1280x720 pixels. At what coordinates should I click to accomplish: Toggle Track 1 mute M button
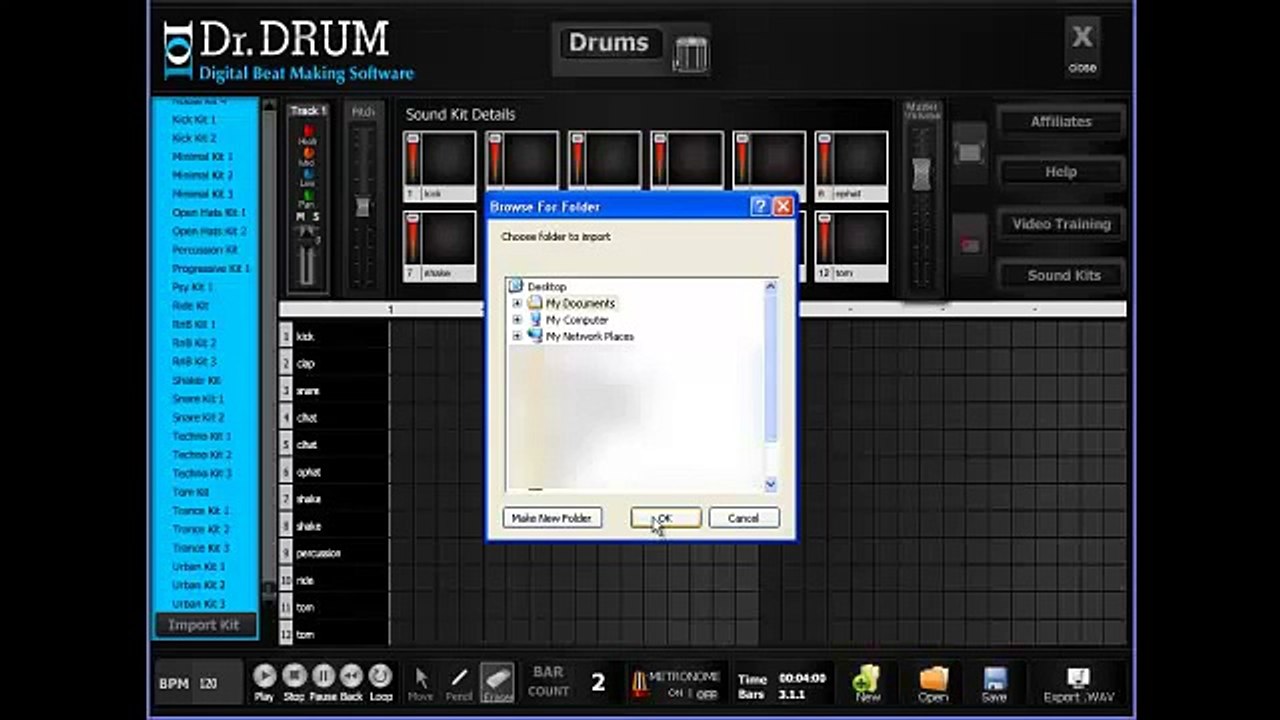pos(300,217)
